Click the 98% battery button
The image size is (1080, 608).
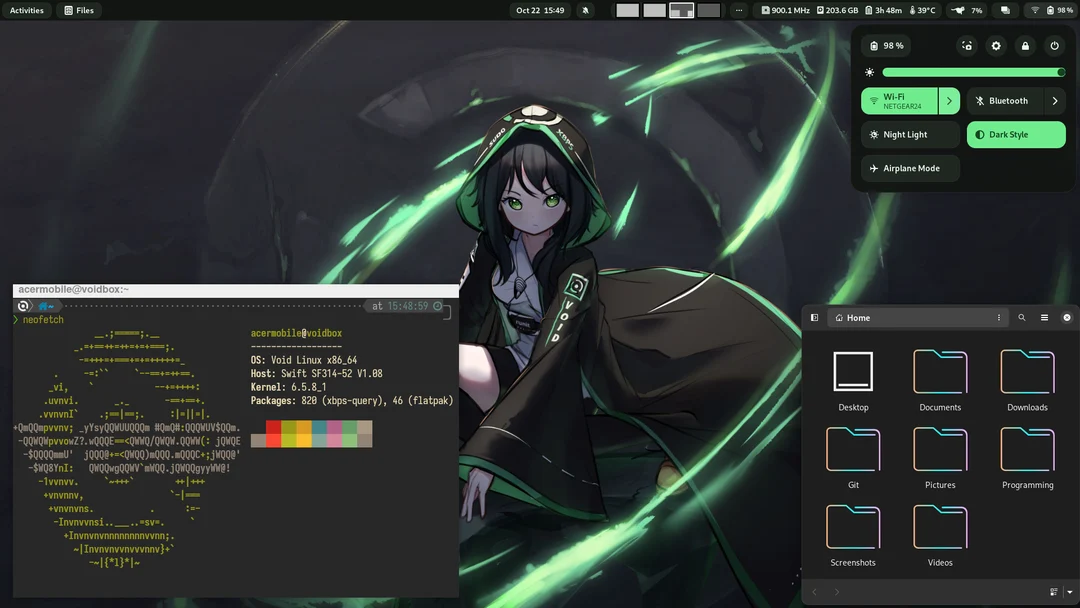[x=886, y=45]
